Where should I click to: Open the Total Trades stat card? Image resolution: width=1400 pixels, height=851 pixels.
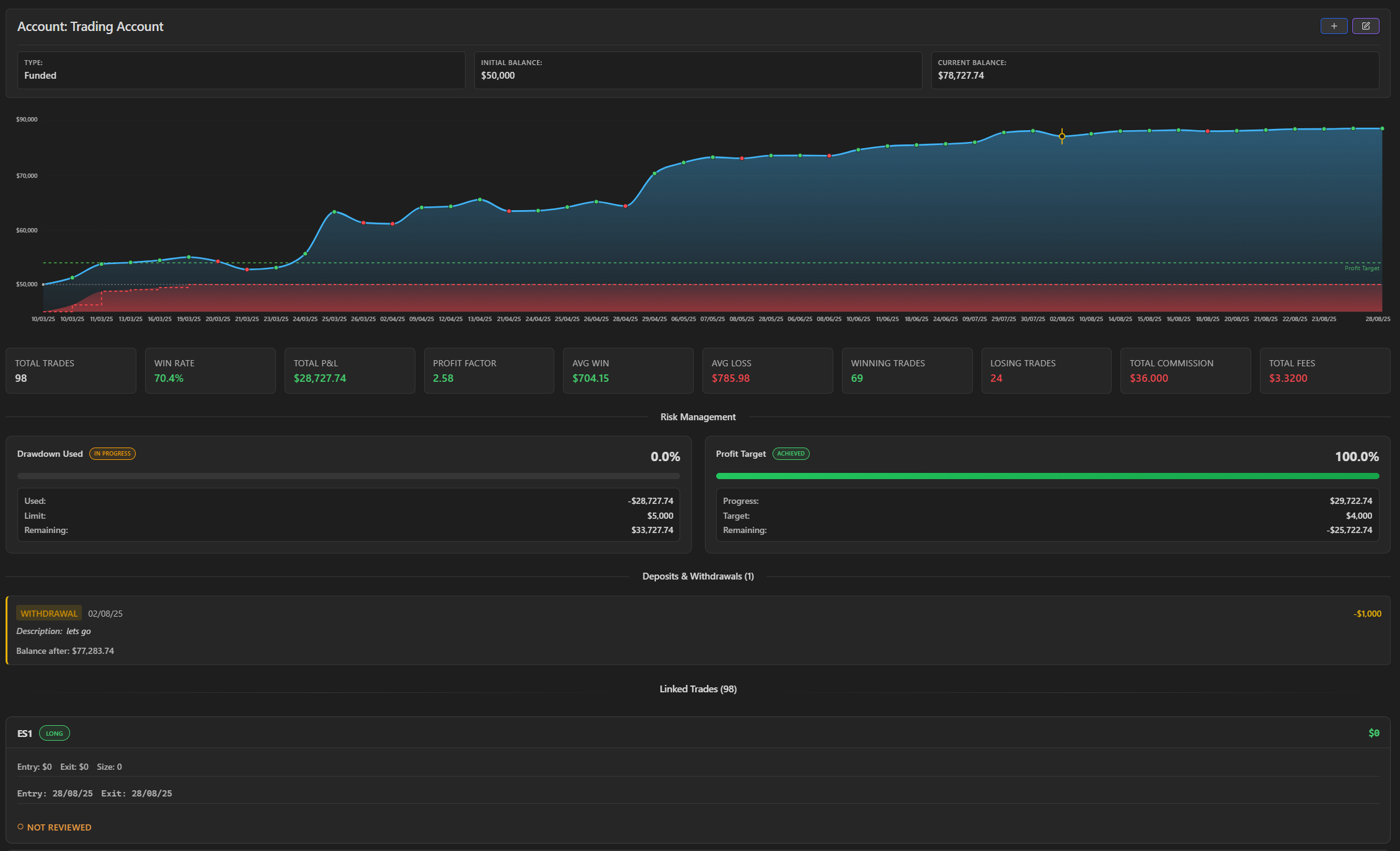[x=71, y=371]
